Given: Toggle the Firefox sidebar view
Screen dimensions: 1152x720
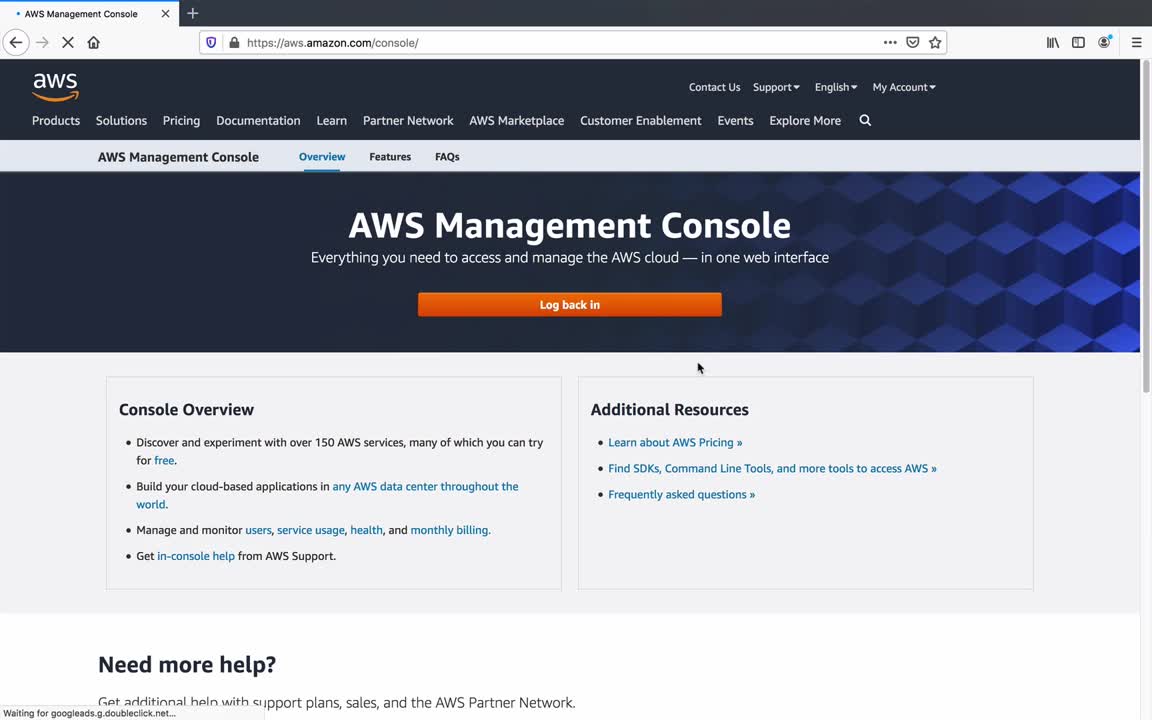Looking at the screenshot, I should pyautogui.click(x=1078, y=43).
